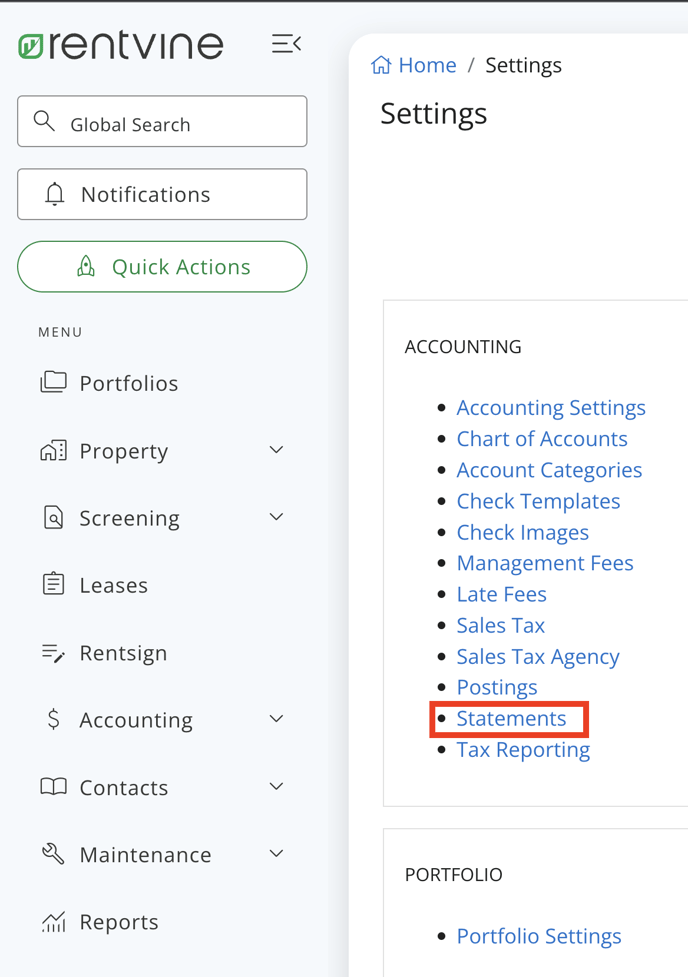Expand the Contacts menu section
Viewport: 688px width, 977px height.
point(276,786)
